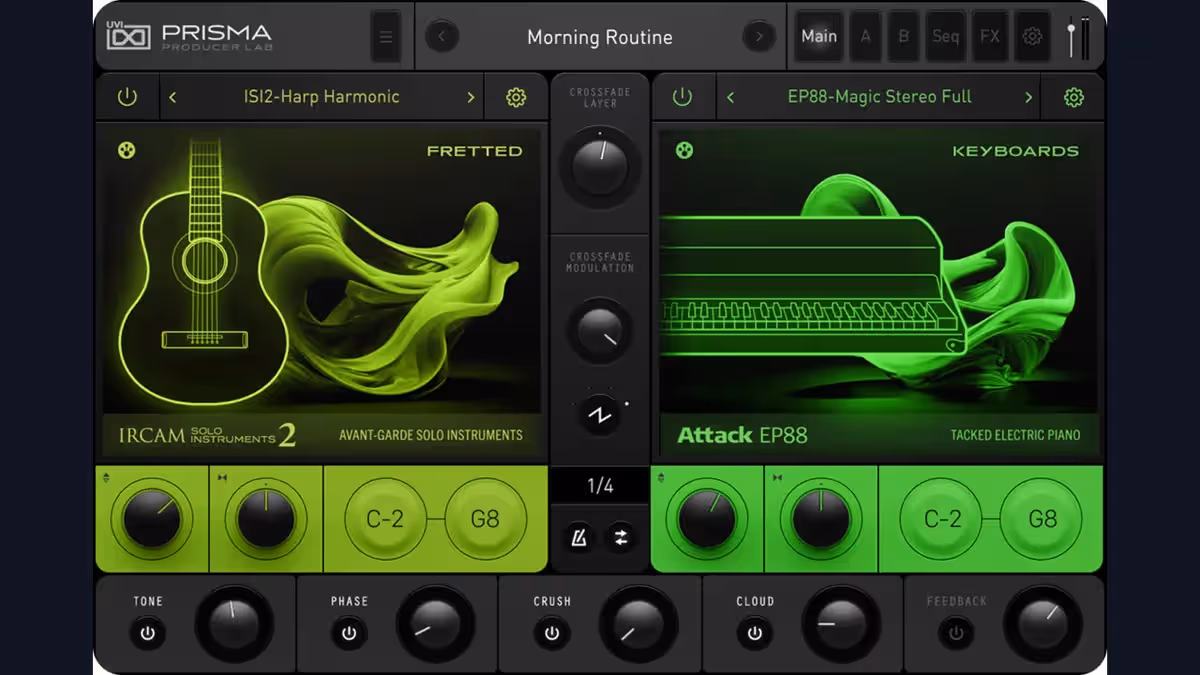Click the FRETTED category label
Viewport: 1200px width, 675px height.
[474, 151]
